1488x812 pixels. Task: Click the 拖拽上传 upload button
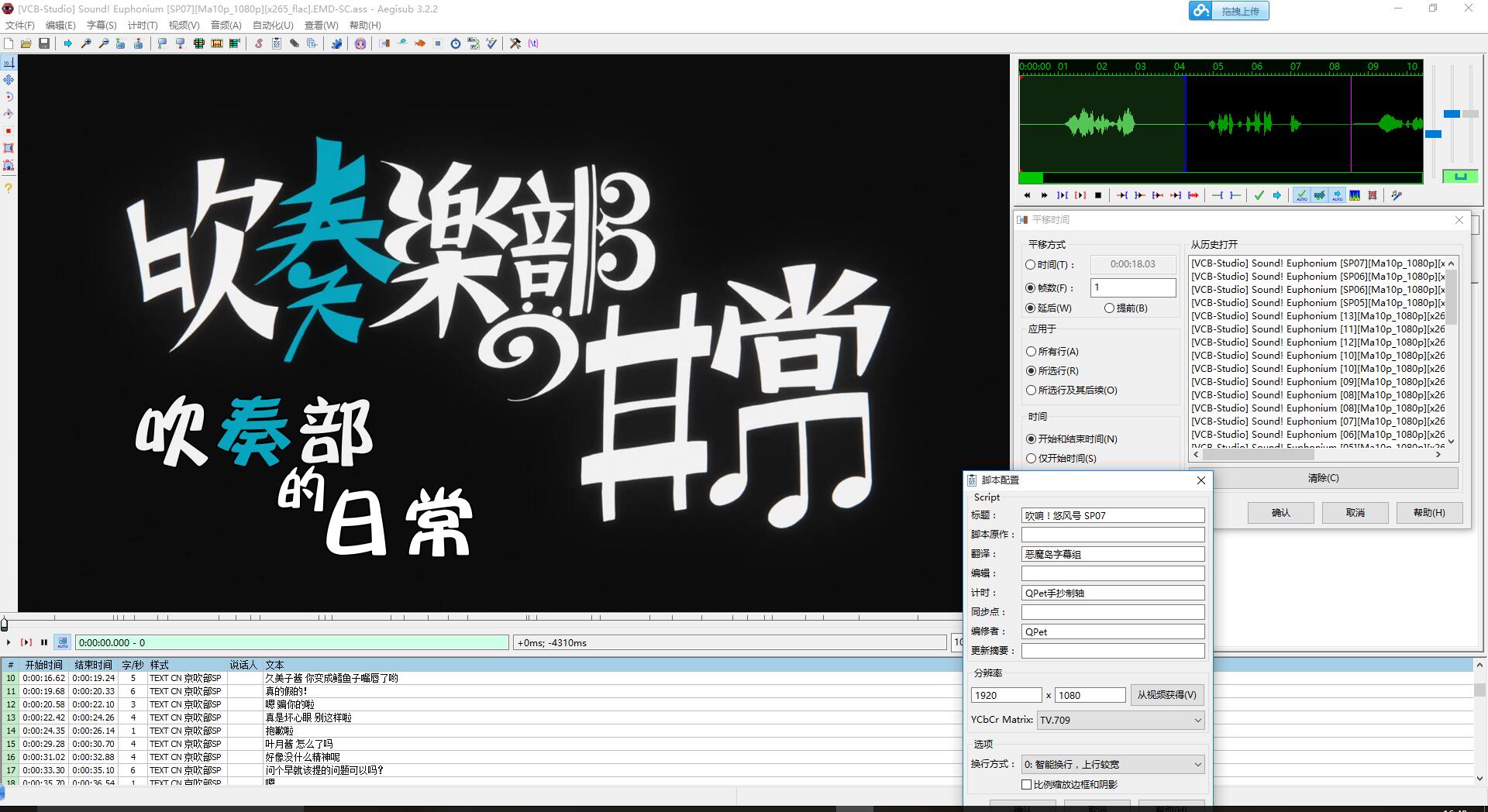tap(1229, 11)
